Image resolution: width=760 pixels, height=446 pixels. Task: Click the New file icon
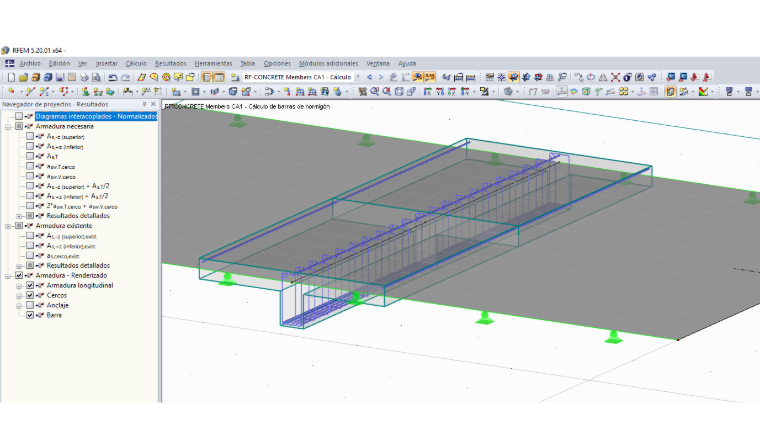(11, 77)
